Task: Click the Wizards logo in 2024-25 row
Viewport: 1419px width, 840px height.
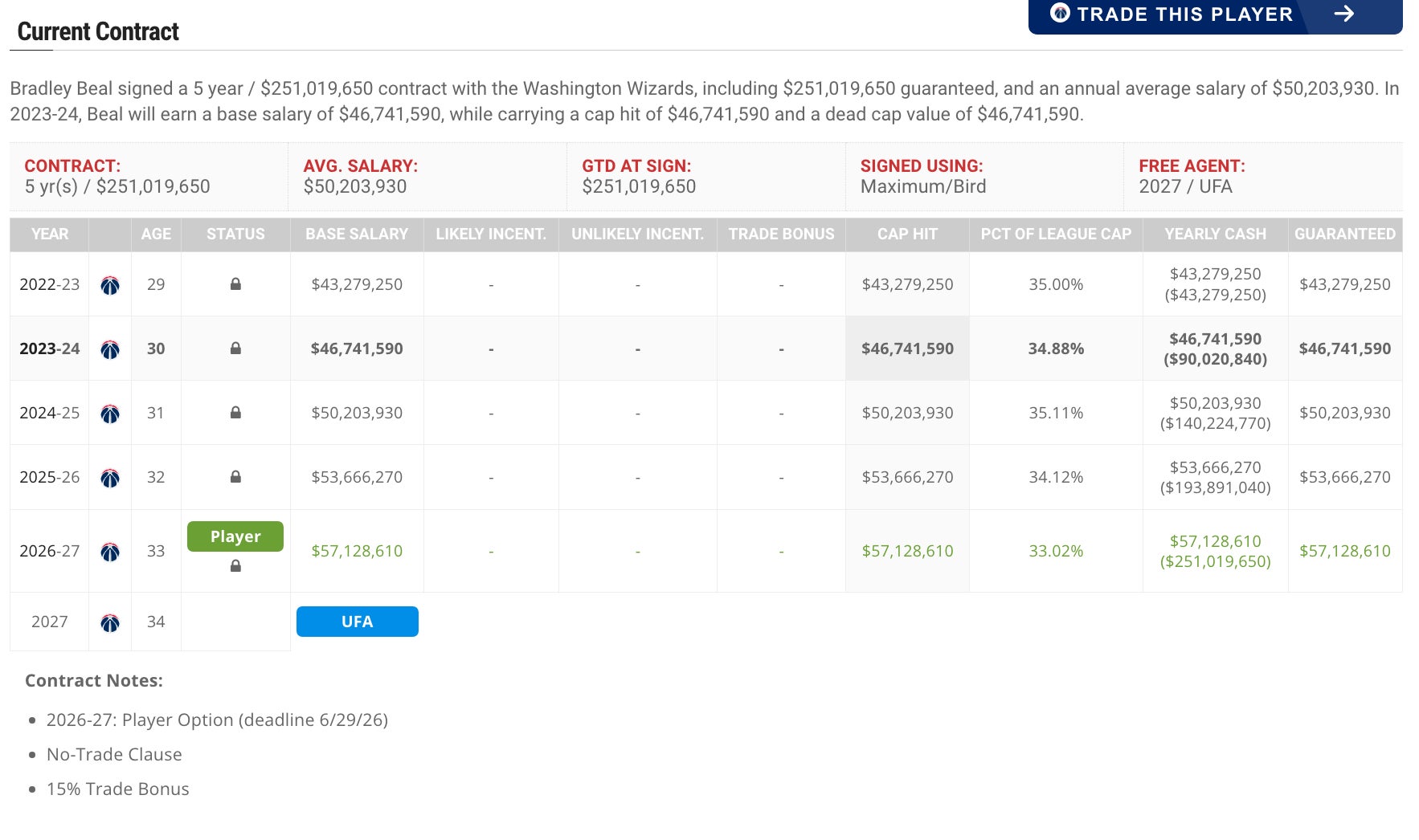Action: (x=110, y=414)
